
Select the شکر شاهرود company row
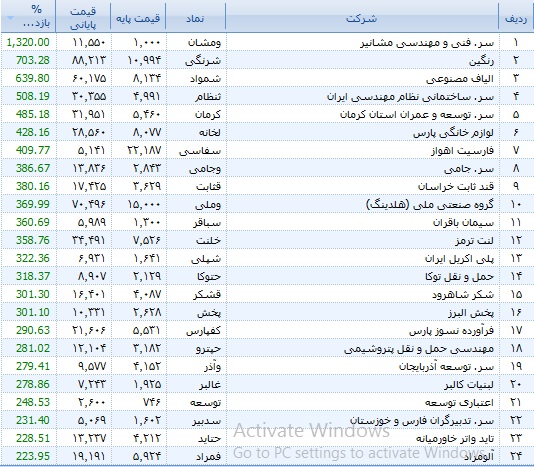coord(267,294)
